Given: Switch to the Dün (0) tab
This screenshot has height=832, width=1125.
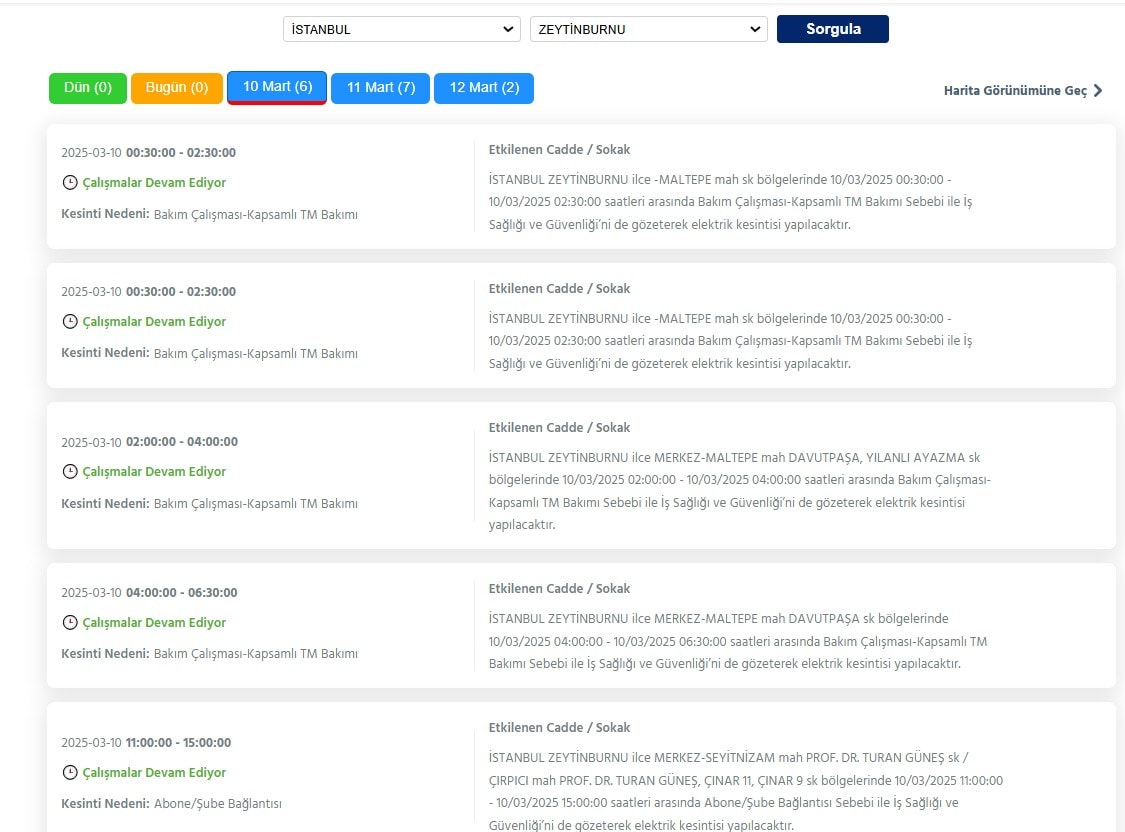Looking at the screenshot, I should [88, 88].
